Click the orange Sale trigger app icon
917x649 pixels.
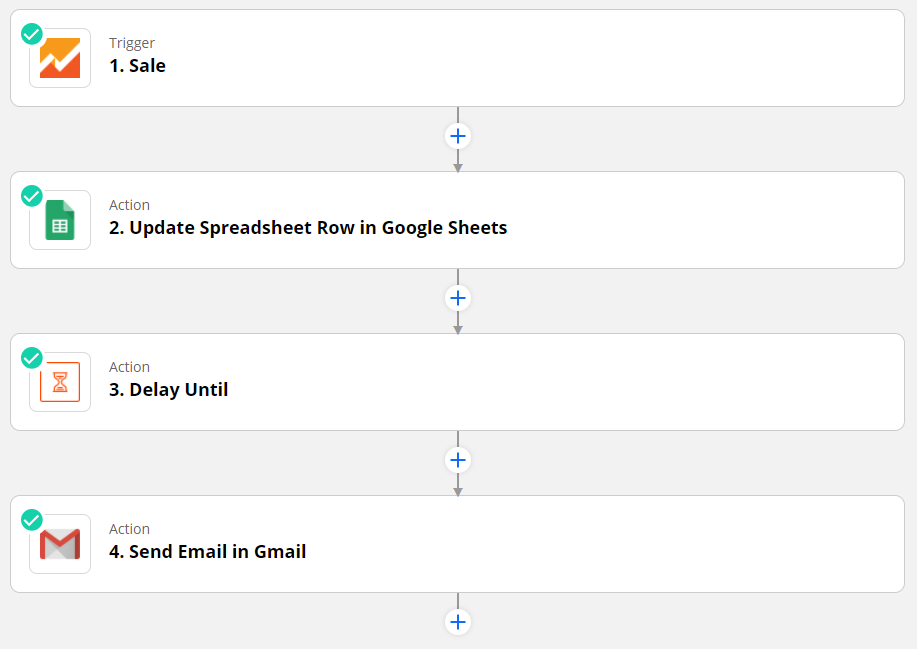(x=60, y=58)
